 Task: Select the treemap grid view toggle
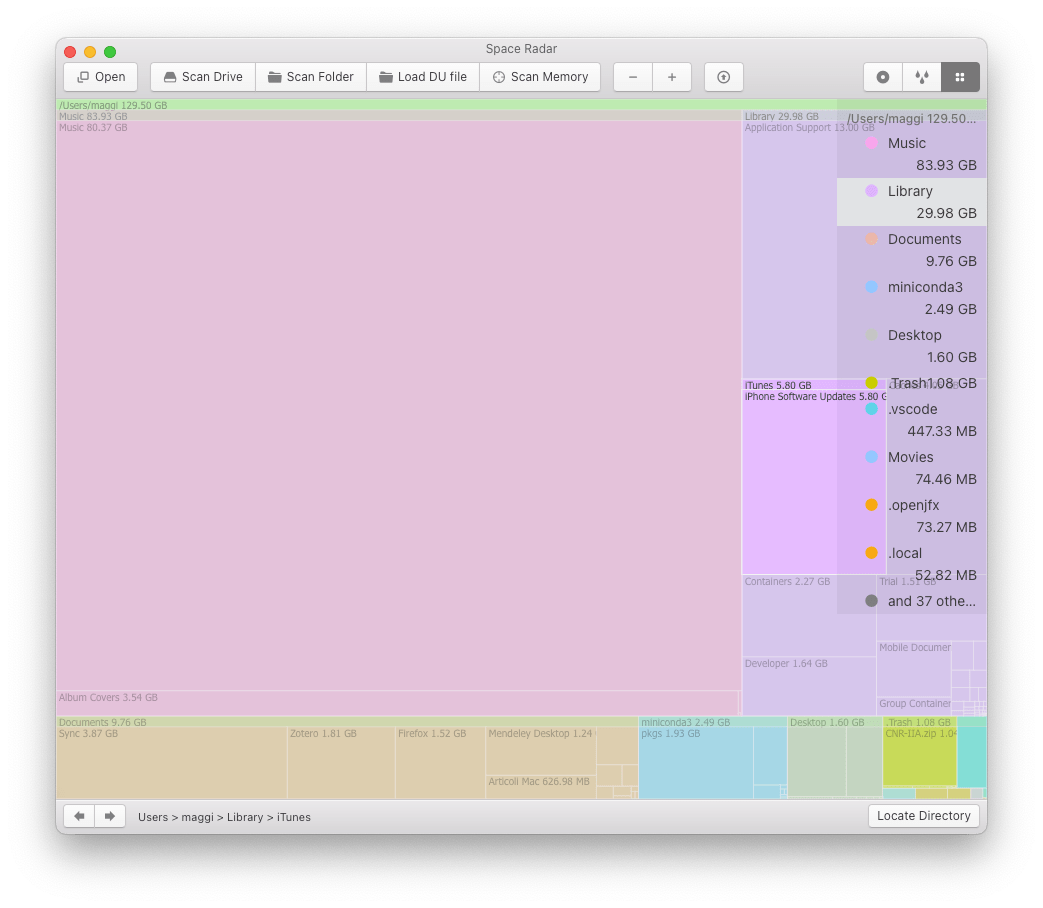(x=960, y=77)
